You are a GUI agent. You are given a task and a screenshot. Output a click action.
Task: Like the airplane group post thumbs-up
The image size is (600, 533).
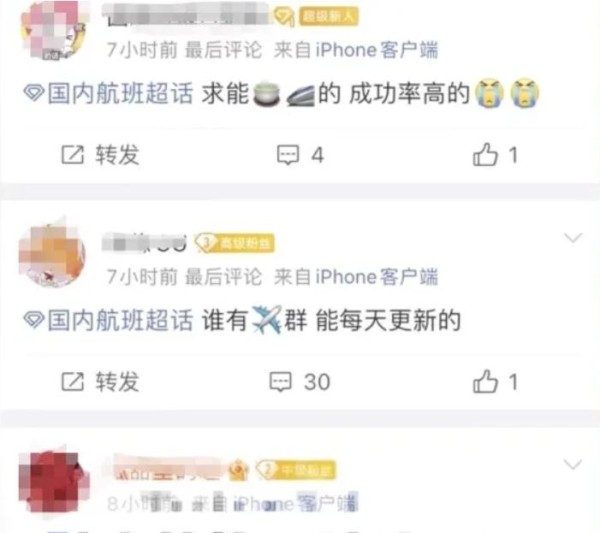485,381
